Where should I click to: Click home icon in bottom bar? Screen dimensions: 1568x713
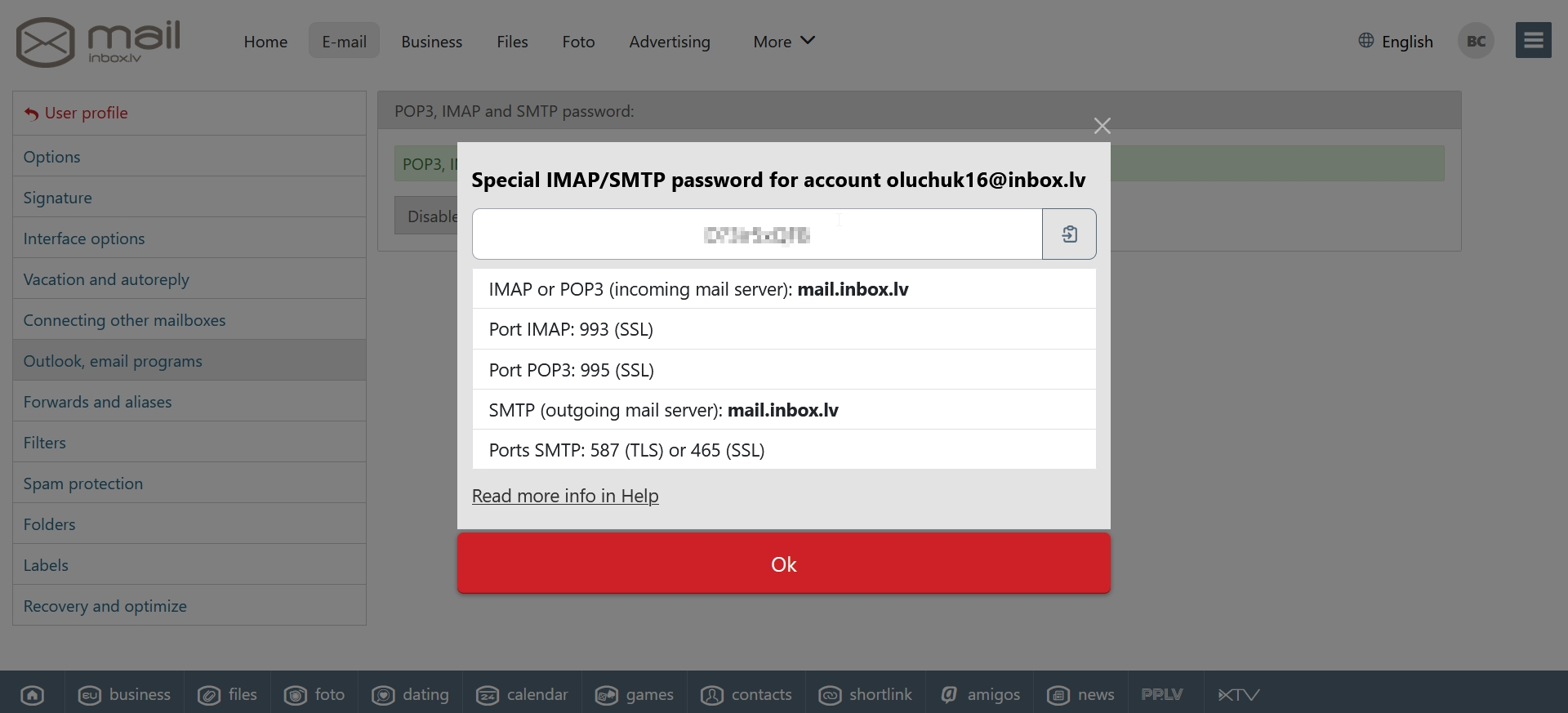(x=33, y=694)
